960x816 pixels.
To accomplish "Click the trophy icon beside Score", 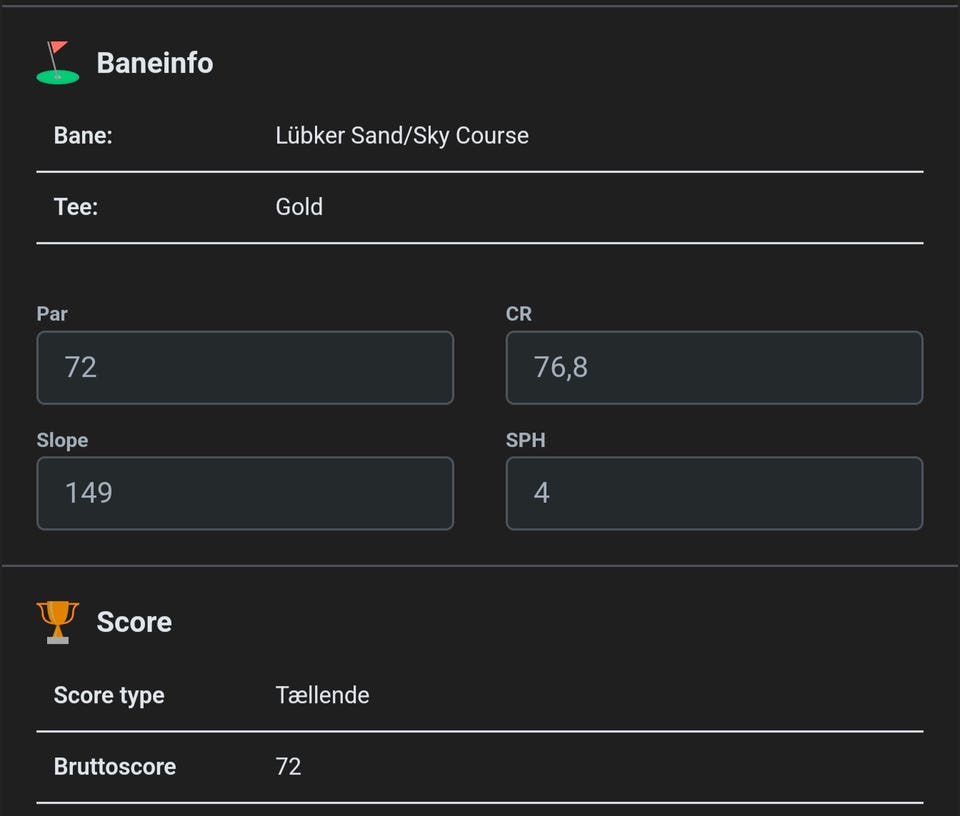I will (x=58, y=622).
